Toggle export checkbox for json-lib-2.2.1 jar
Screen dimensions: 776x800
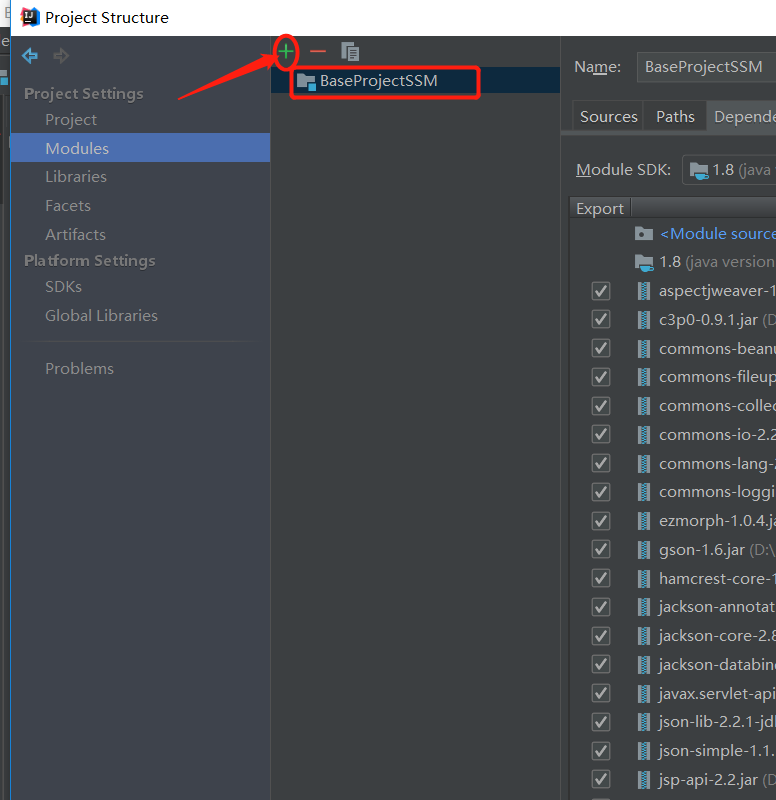click(x=601, y=722)
